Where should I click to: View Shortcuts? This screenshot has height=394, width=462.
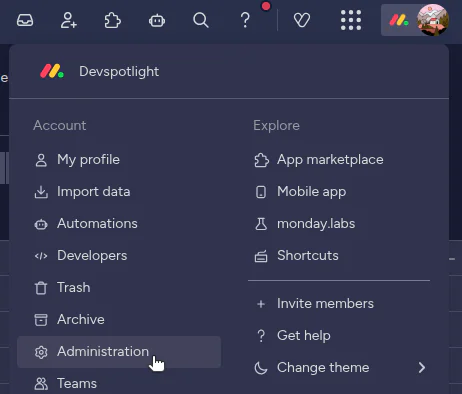tap(308, 256)
